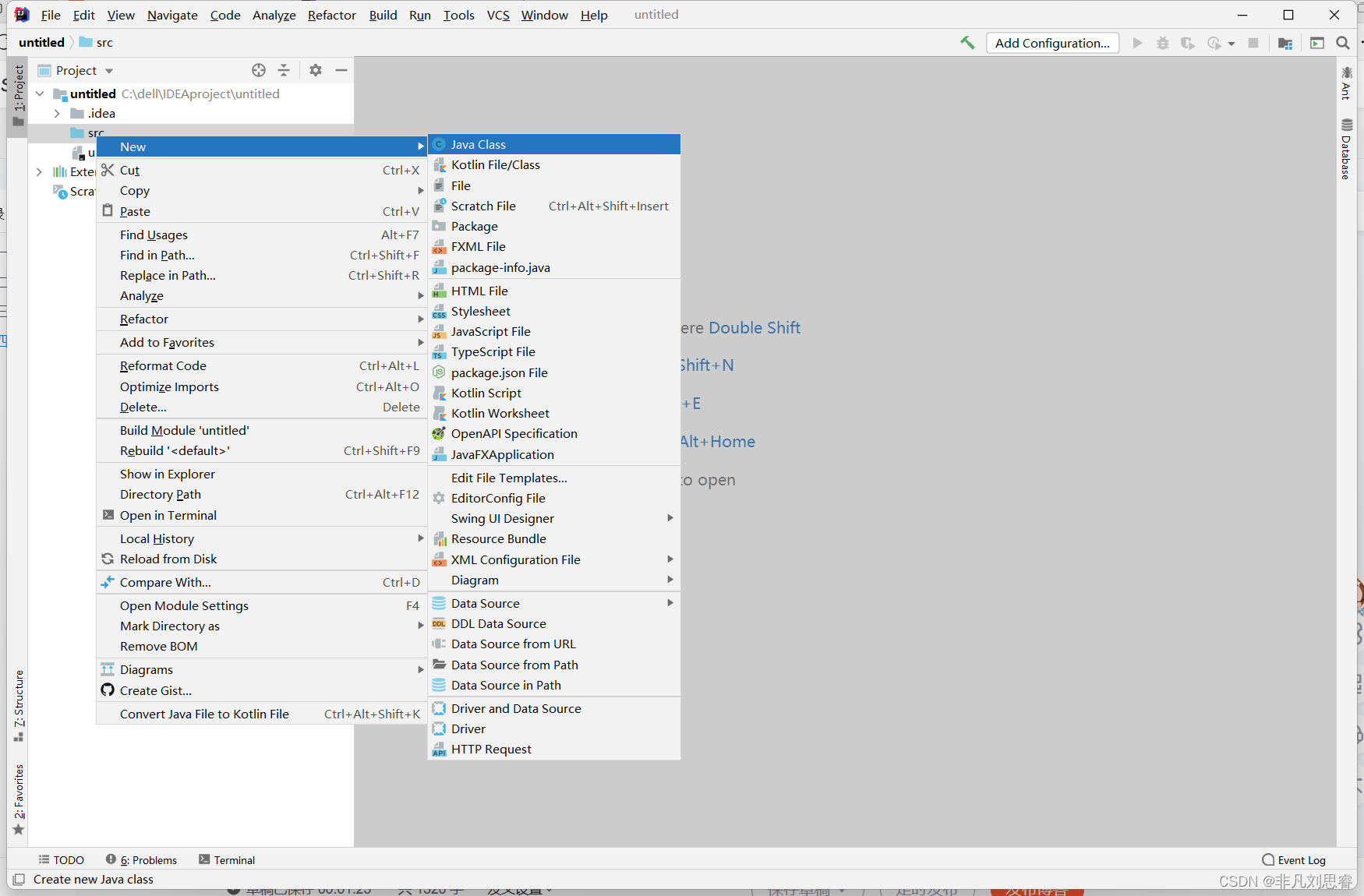Screen dimensions: 1364x896
Task: Select HTTP Request entry
Action: click(554, 749)
